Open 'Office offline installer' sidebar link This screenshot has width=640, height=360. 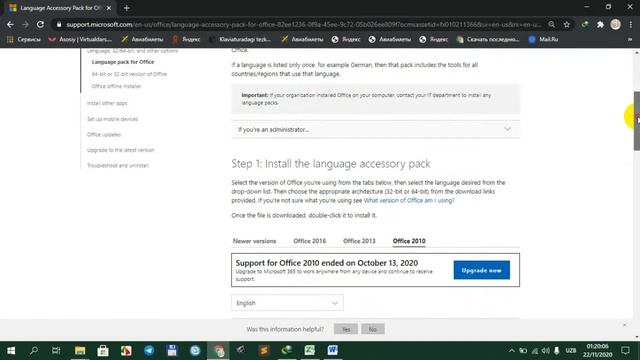click(116, 86)
